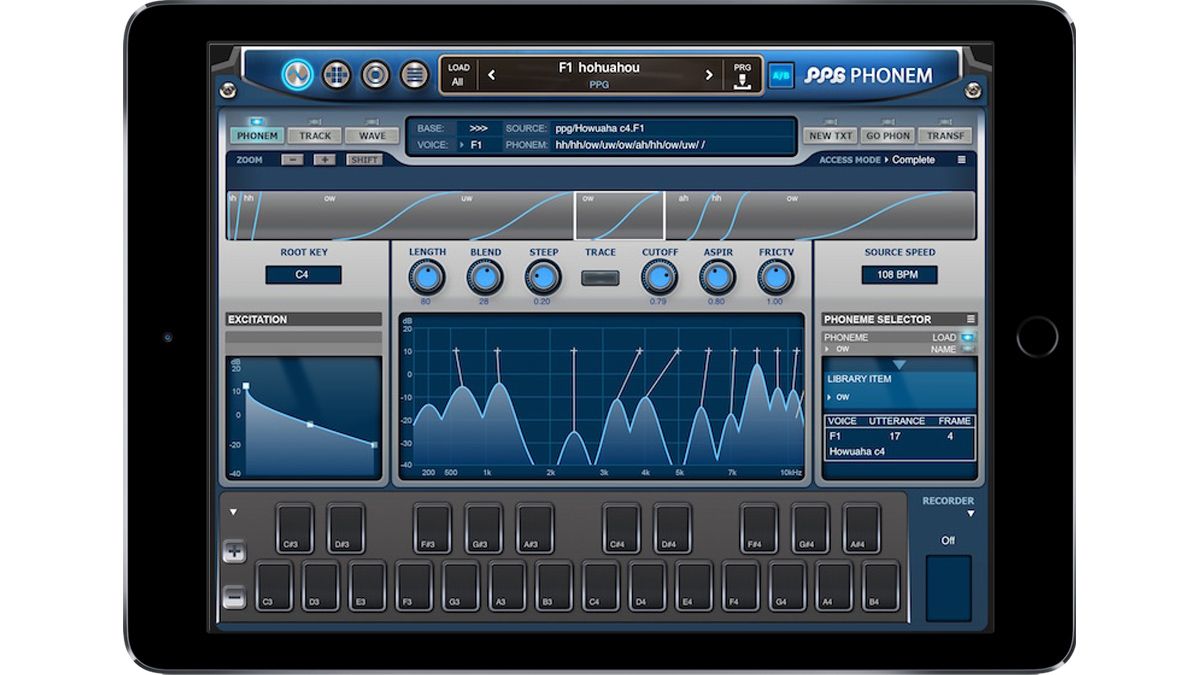Viewport: 1200px width, 675px height.
Task: Shift keyboard octave down with minus
Action: pos(234,598)
